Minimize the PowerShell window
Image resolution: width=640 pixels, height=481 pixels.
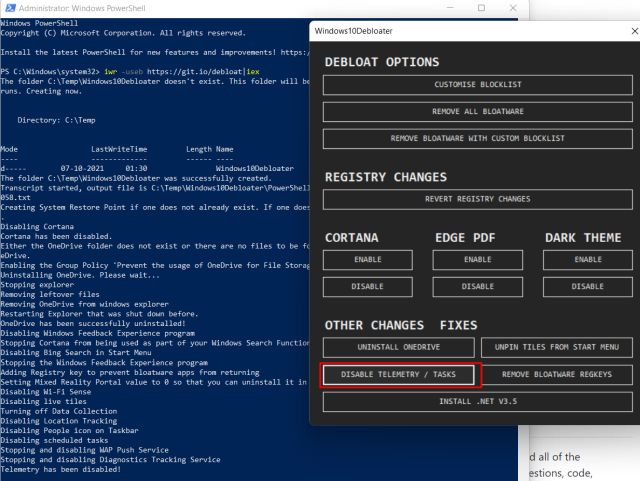pyautogui.click(x=450, y=8)
